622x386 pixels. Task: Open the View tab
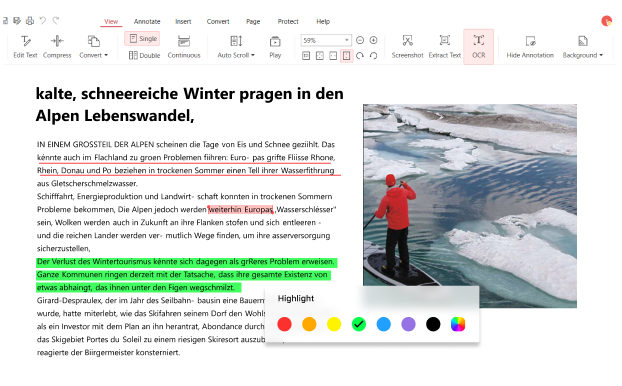click(x=111, y=21)
